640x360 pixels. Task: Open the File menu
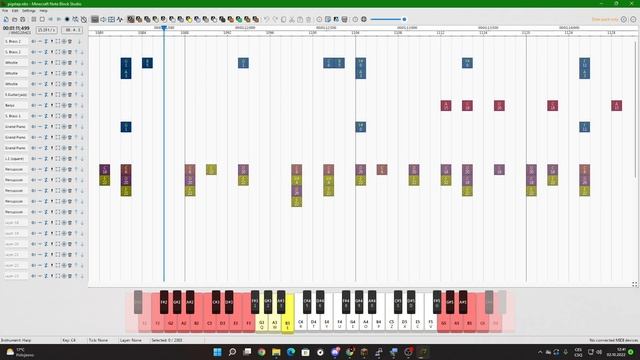point(5,11)
